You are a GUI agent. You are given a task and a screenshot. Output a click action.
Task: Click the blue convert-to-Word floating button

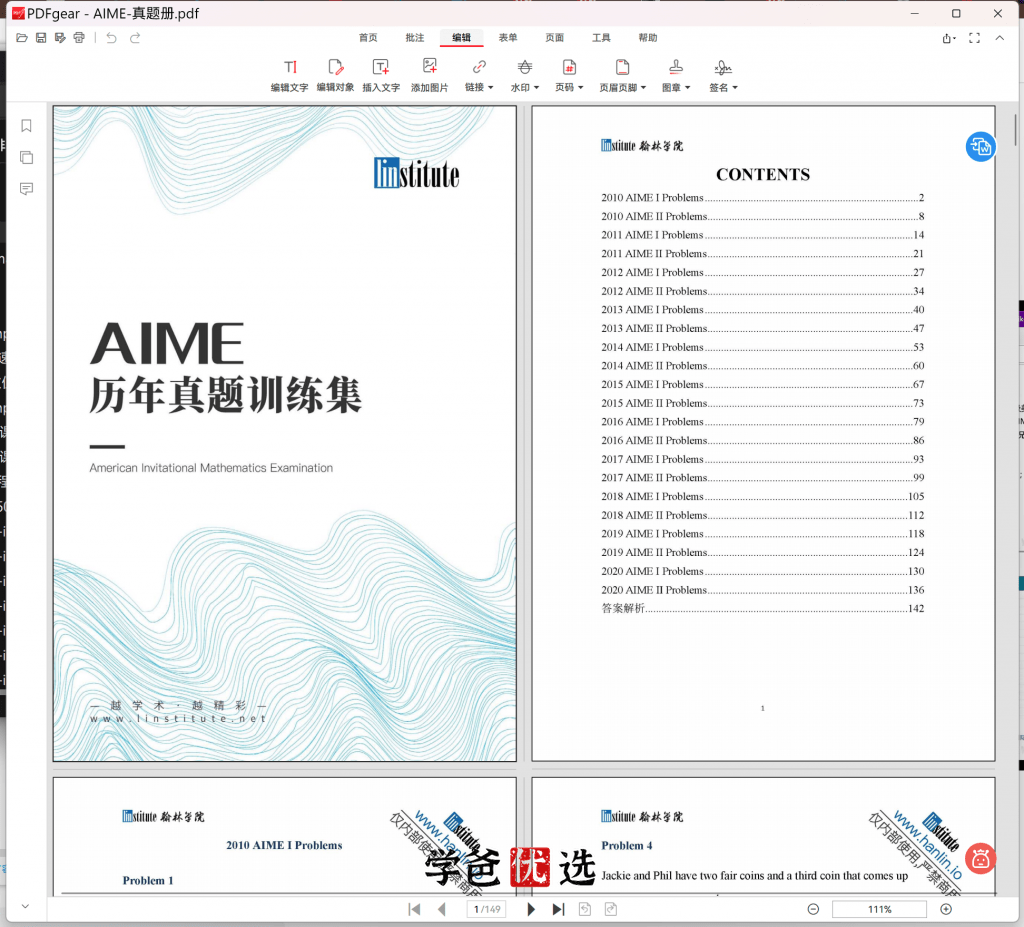980,147
